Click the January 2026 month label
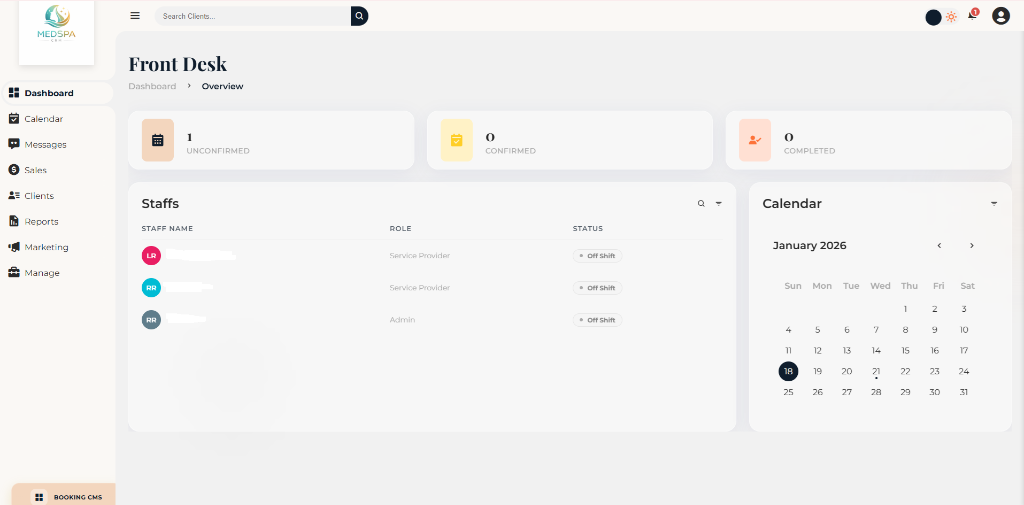 point(810,246)
